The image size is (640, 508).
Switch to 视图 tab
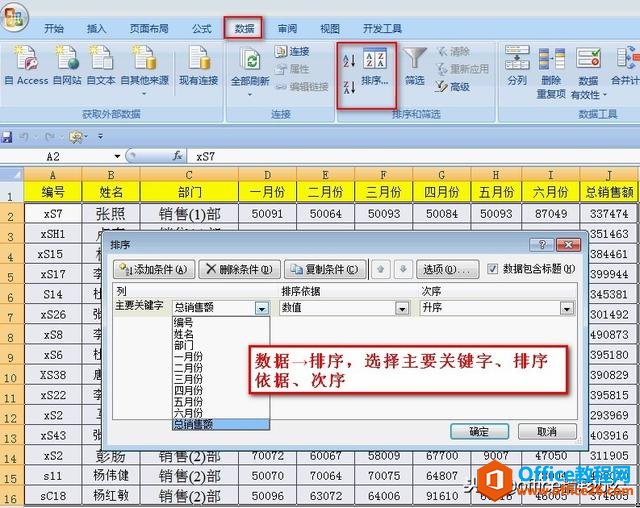coord(329,29)
